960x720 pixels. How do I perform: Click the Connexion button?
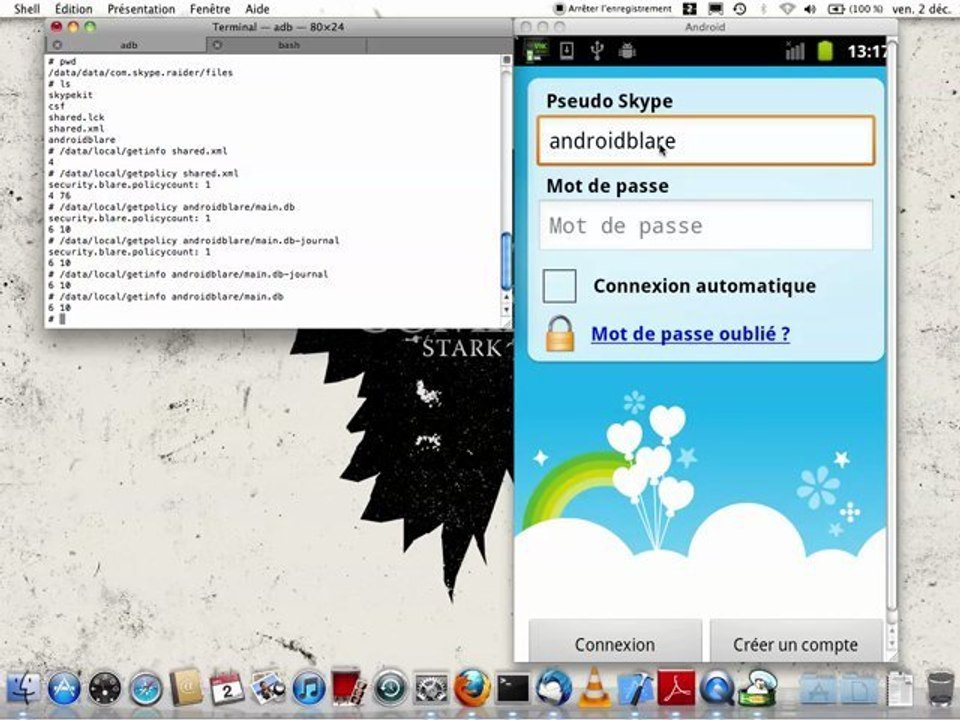point(615,642)
